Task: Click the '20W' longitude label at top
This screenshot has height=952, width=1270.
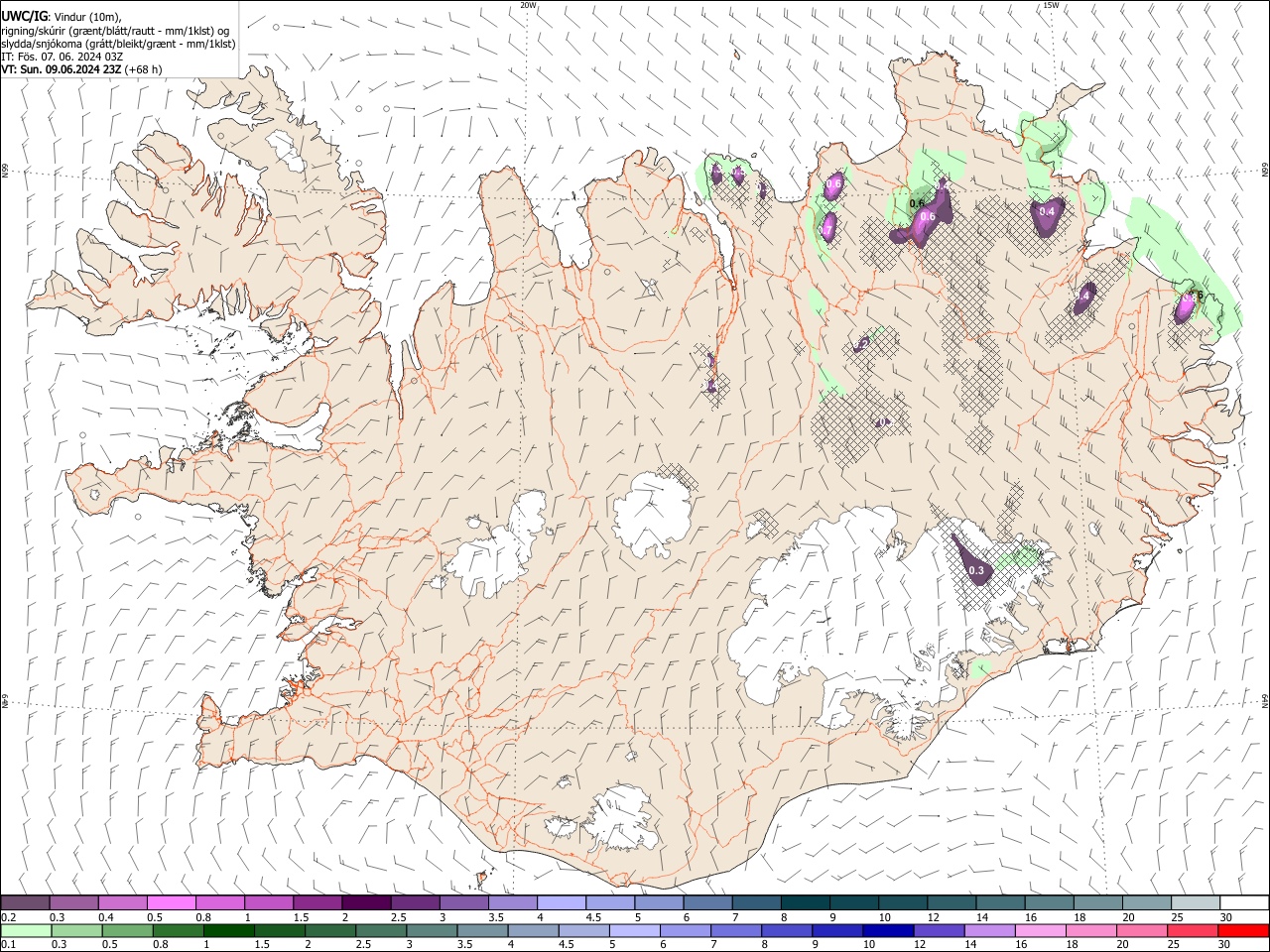Action: coord(528,5)
